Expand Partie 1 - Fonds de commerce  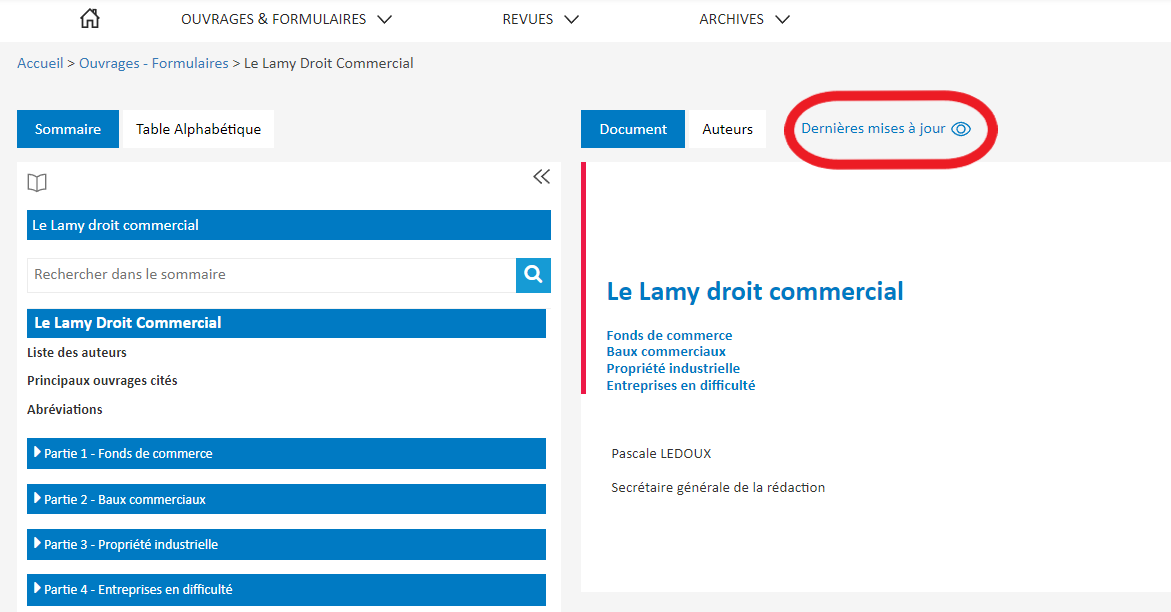point(286,454)
